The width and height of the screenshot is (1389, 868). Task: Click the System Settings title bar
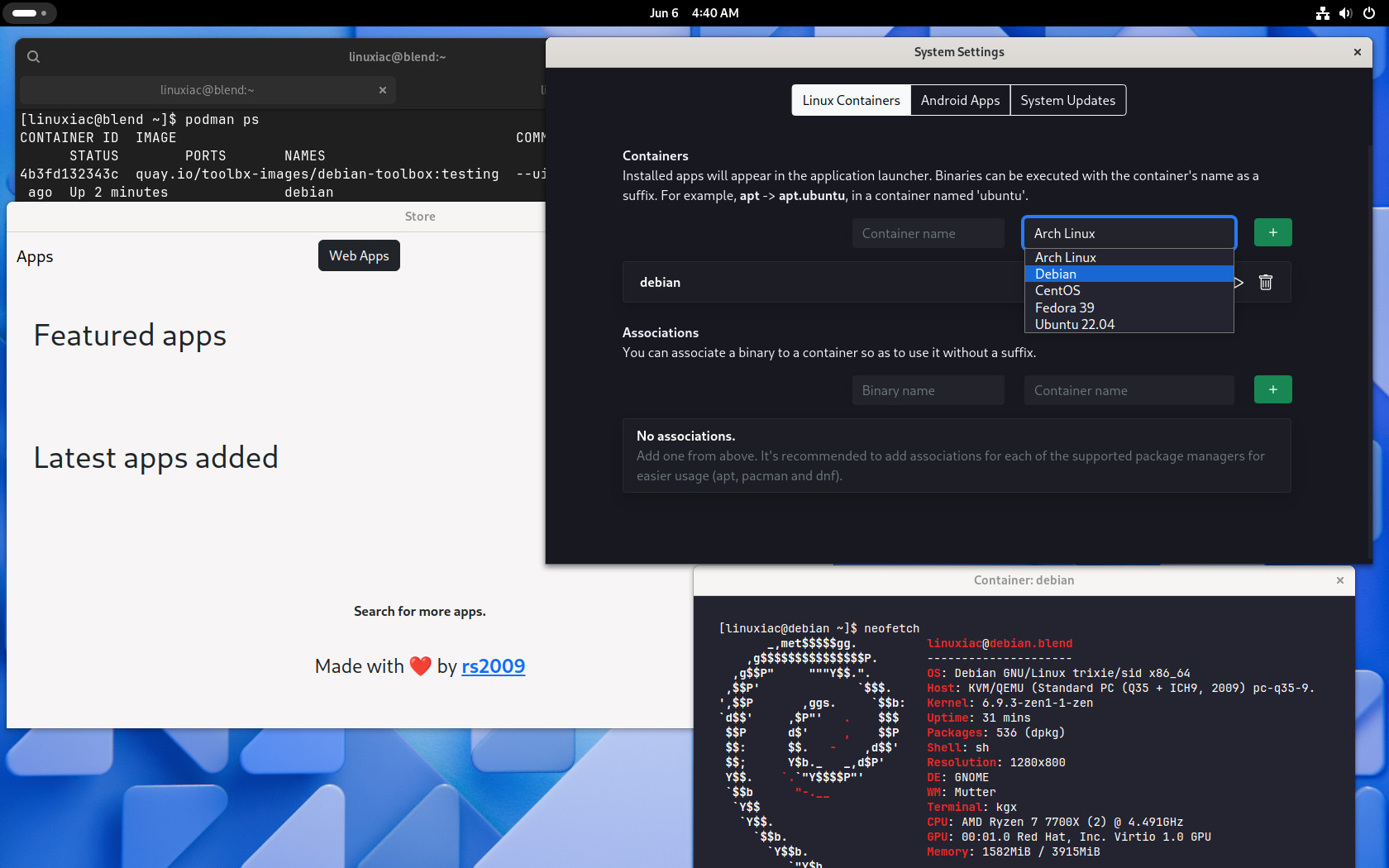click(959, 52)
